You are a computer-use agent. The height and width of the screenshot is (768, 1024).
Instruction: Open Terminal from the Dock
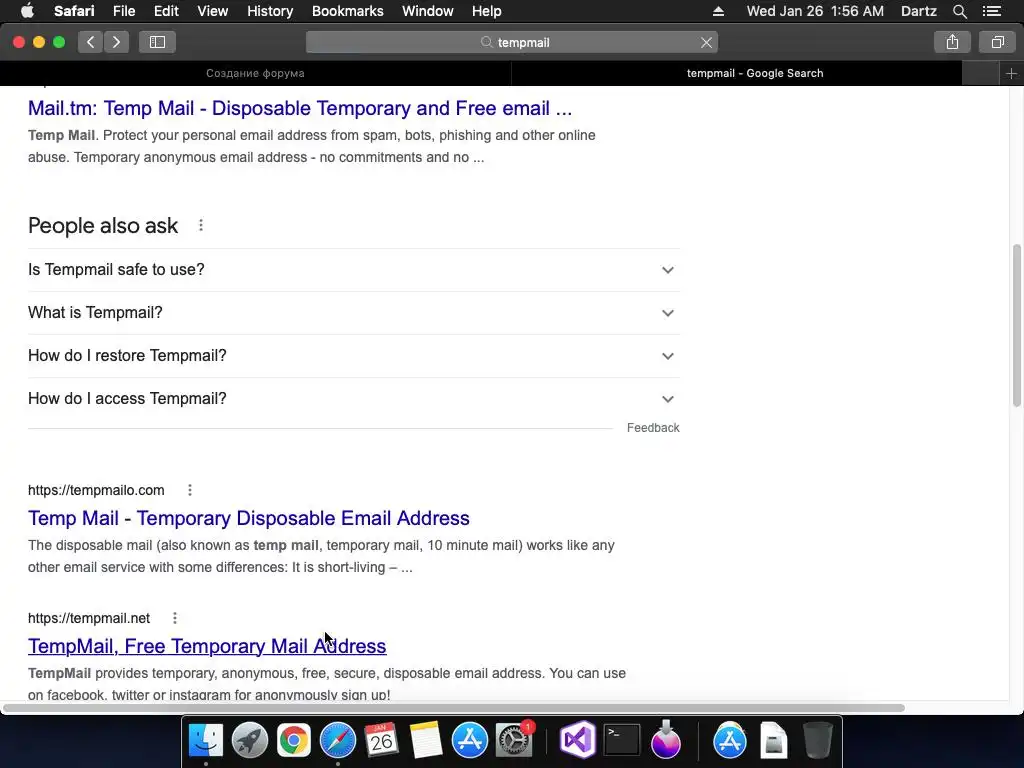pos(622,741)
